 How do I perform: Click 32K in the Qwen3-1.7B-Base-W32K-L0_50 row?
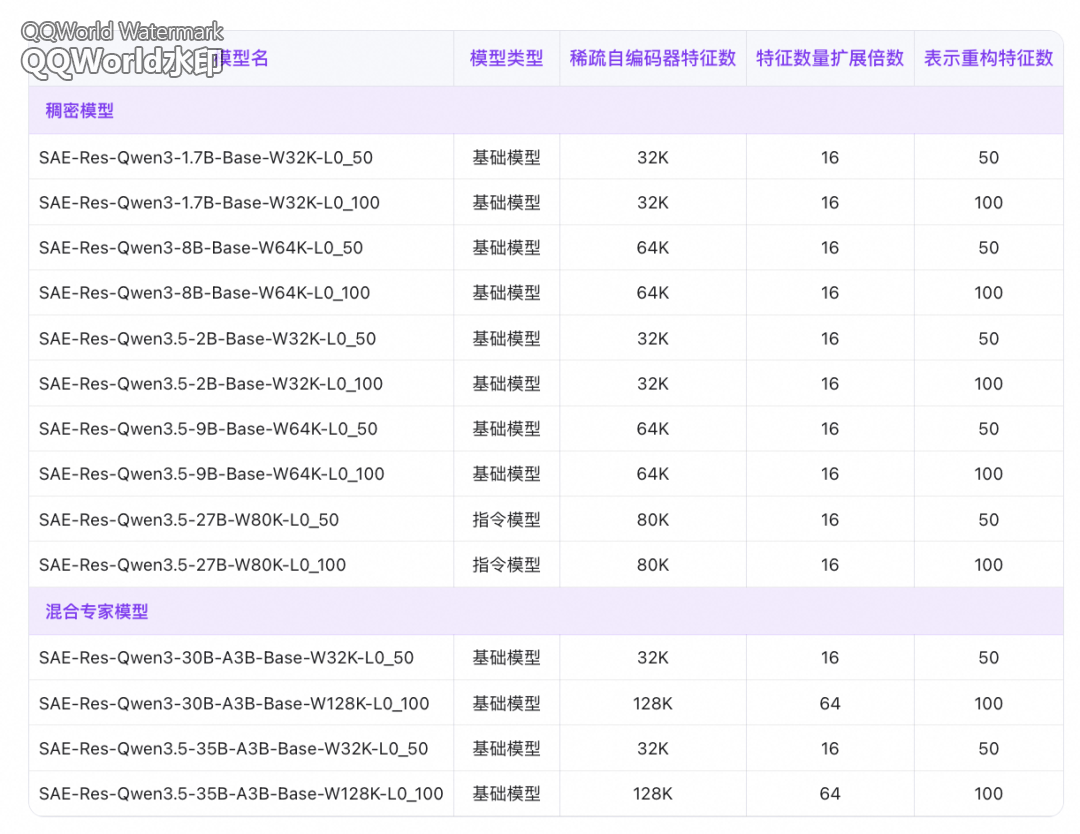652,158
